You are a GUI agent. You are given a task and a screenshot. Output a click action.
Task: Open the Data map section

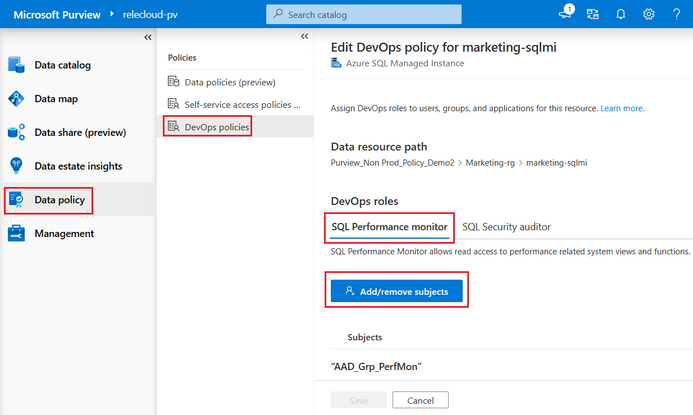pos(55,99)
